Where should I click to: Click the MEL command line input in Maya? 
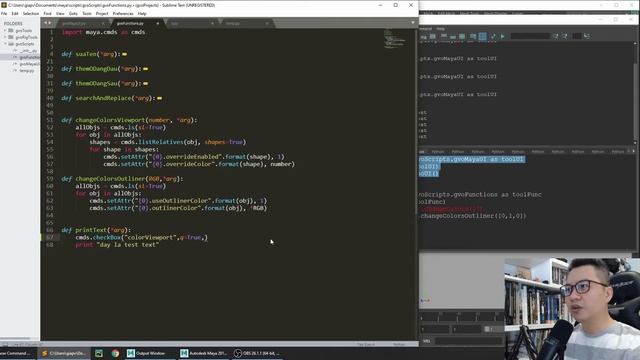point(468,341)
